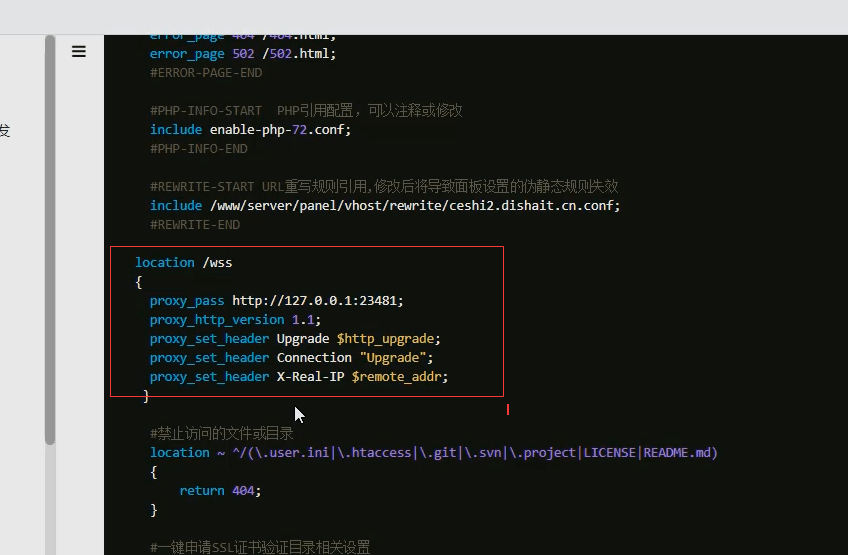Select the '#PHP-INFO-END' comment line

198,148
